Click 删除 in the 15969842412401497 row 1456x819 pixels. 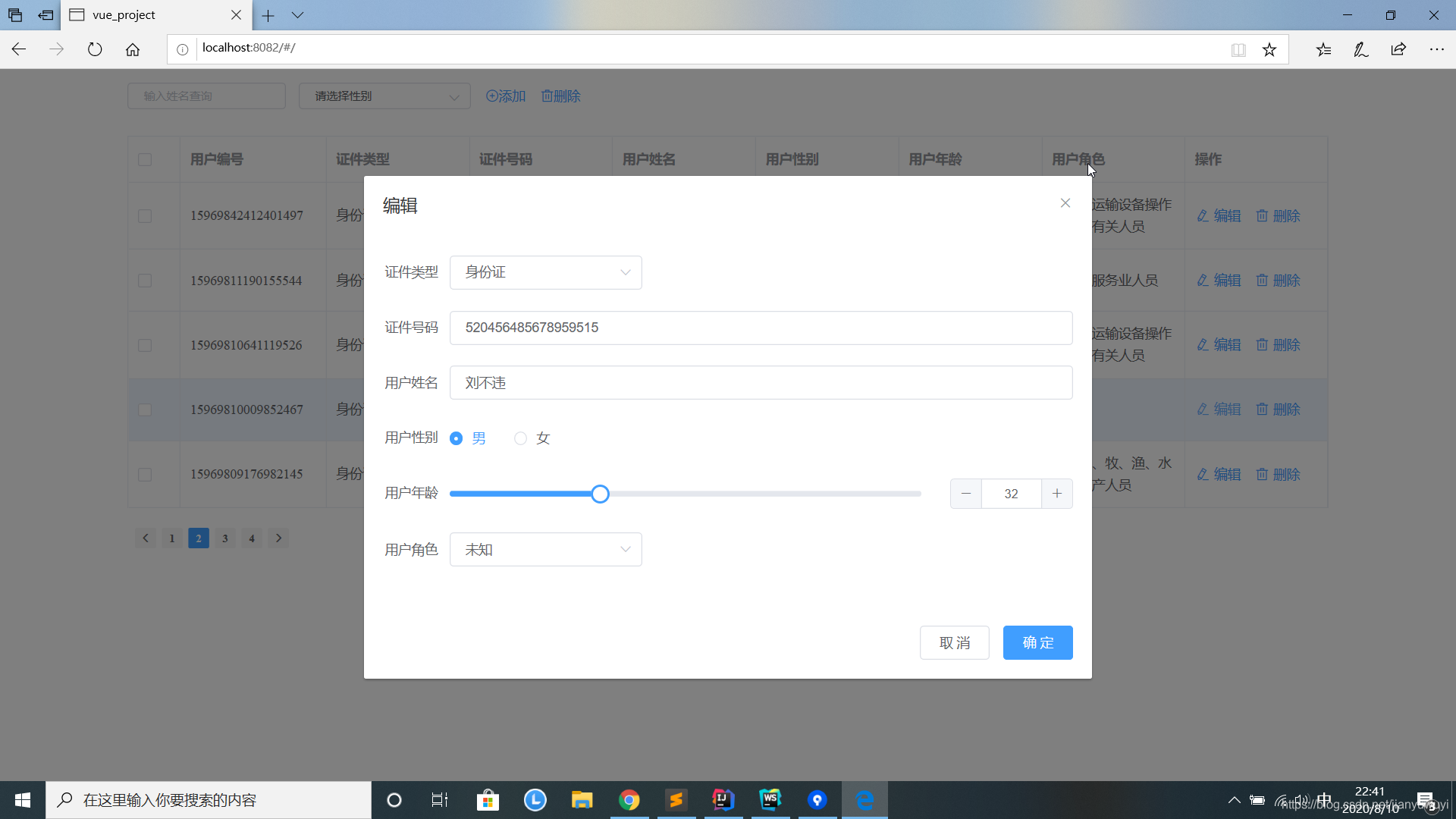click(x=1278, y=216)
